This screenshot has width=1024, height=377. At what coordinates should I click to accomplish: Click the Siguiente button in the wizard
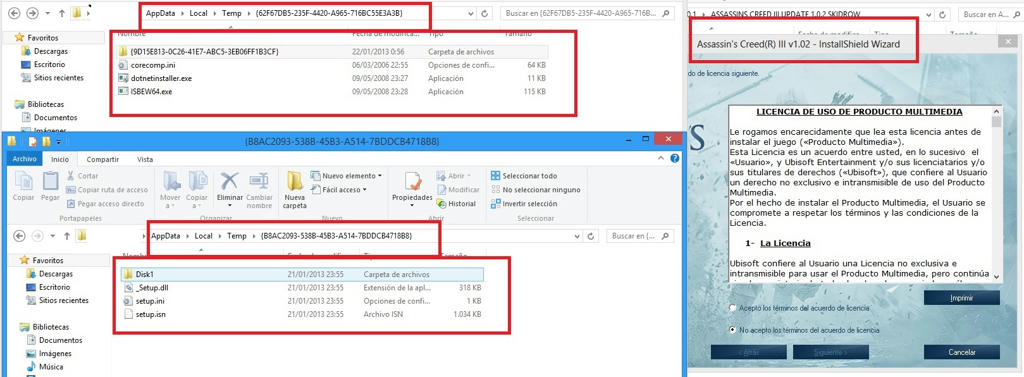point(831,352)
